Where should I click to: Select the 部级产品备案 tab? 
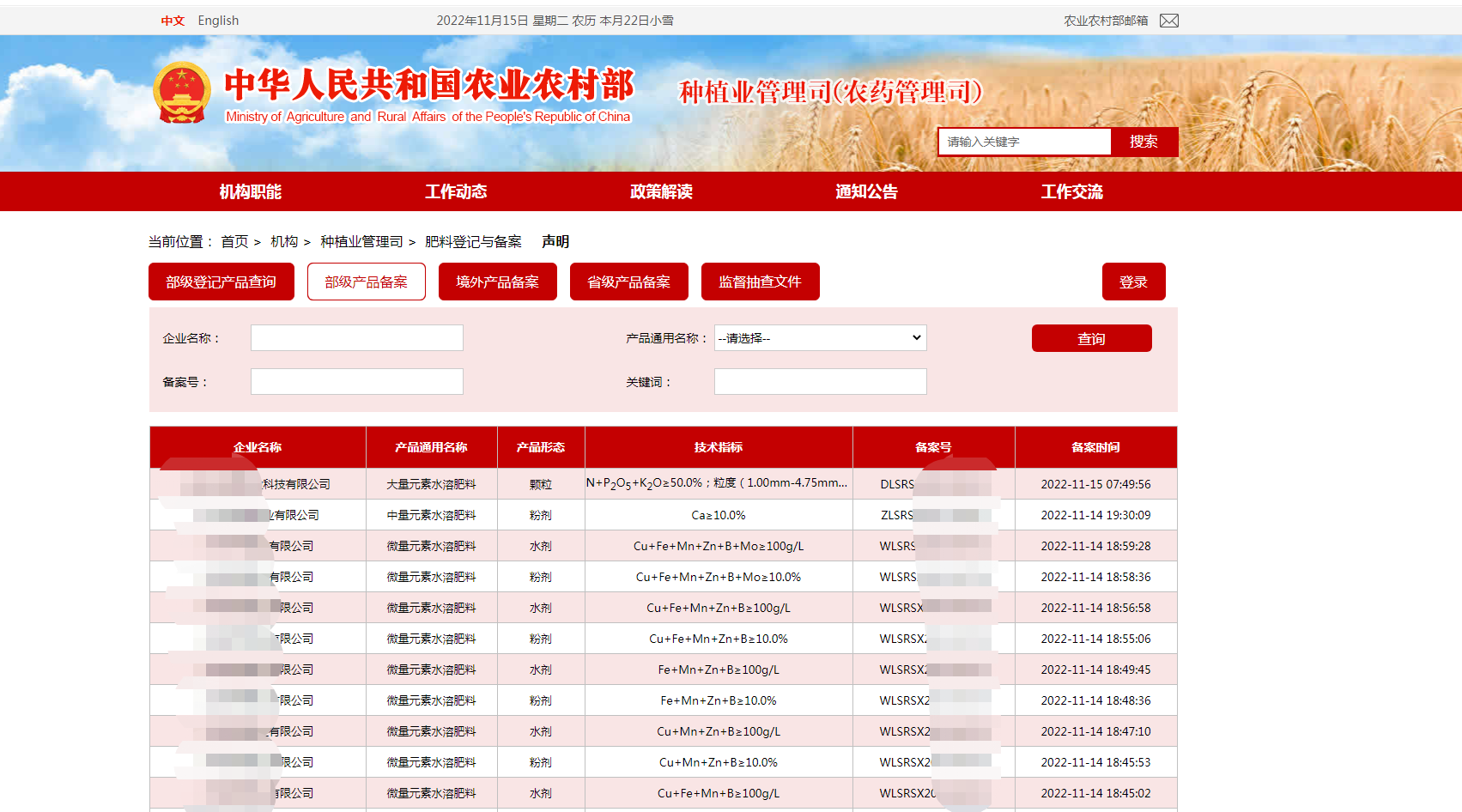pos(367,282)
